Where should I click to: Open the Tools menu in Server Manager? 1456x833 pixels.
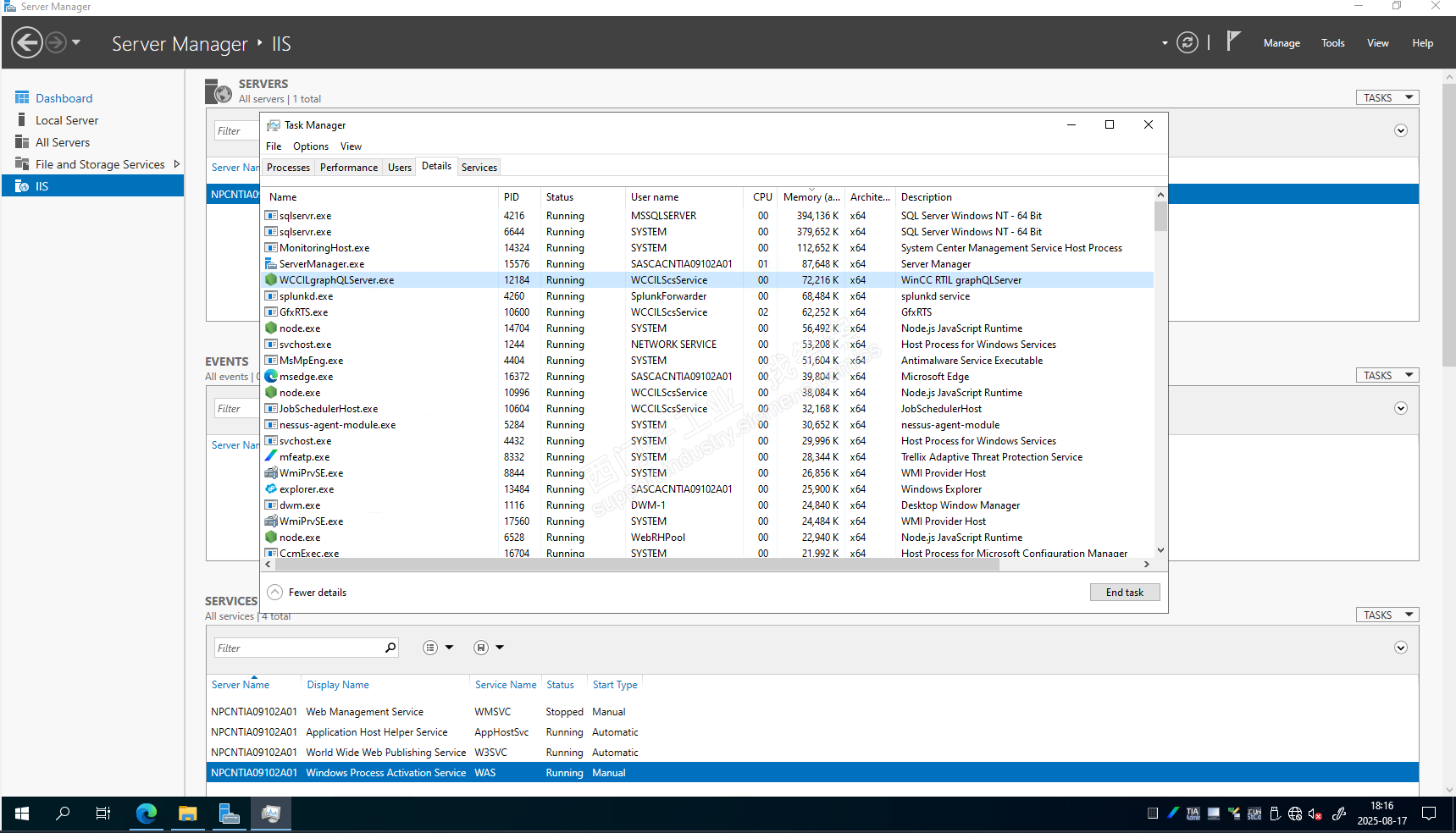tap(1332, 43)
